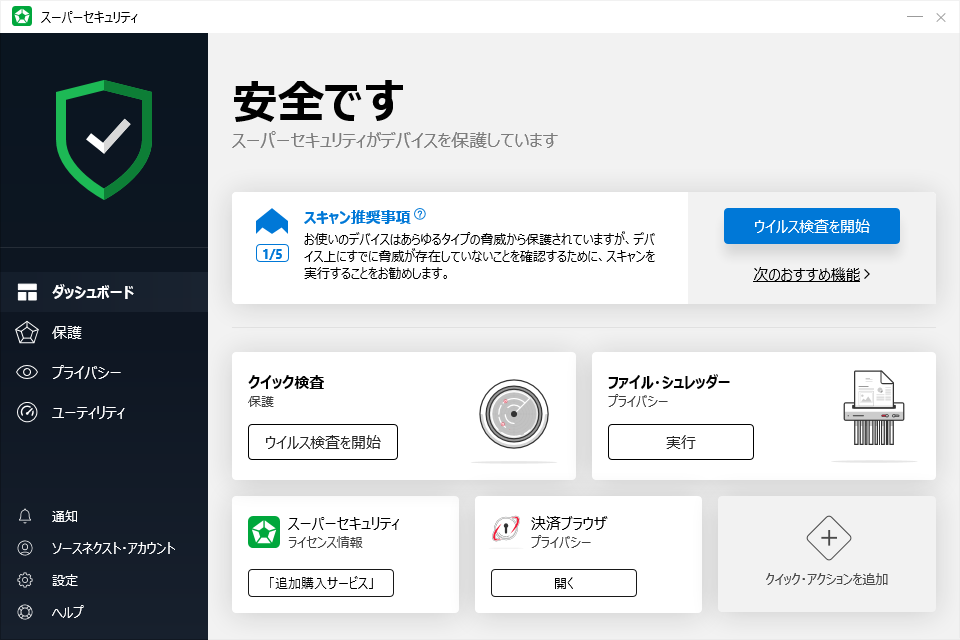960x640 pixels.
Task: Click the 1/5 recommendation counter icon
Action: (272, 253)
